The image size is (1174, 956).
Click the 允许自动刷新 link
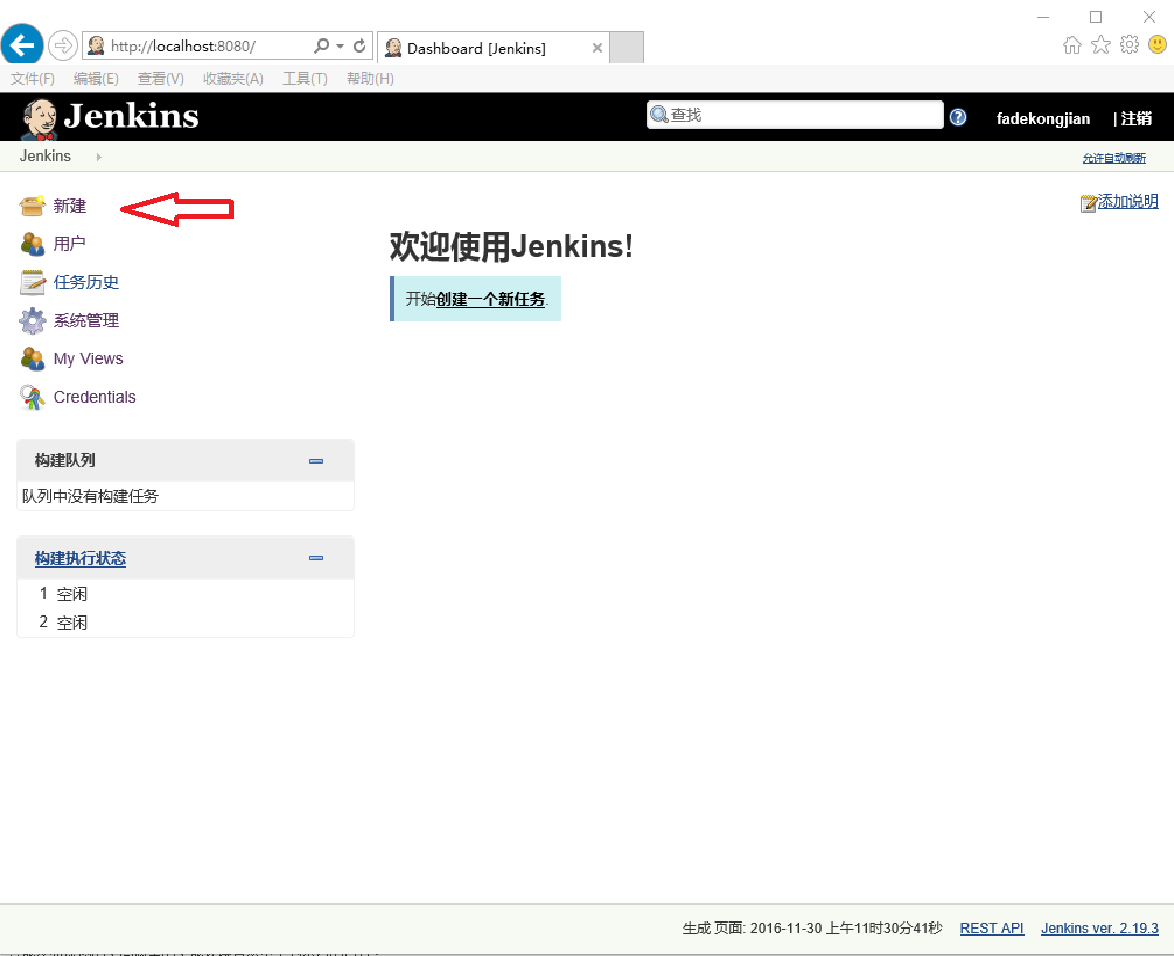(1114, 158)
